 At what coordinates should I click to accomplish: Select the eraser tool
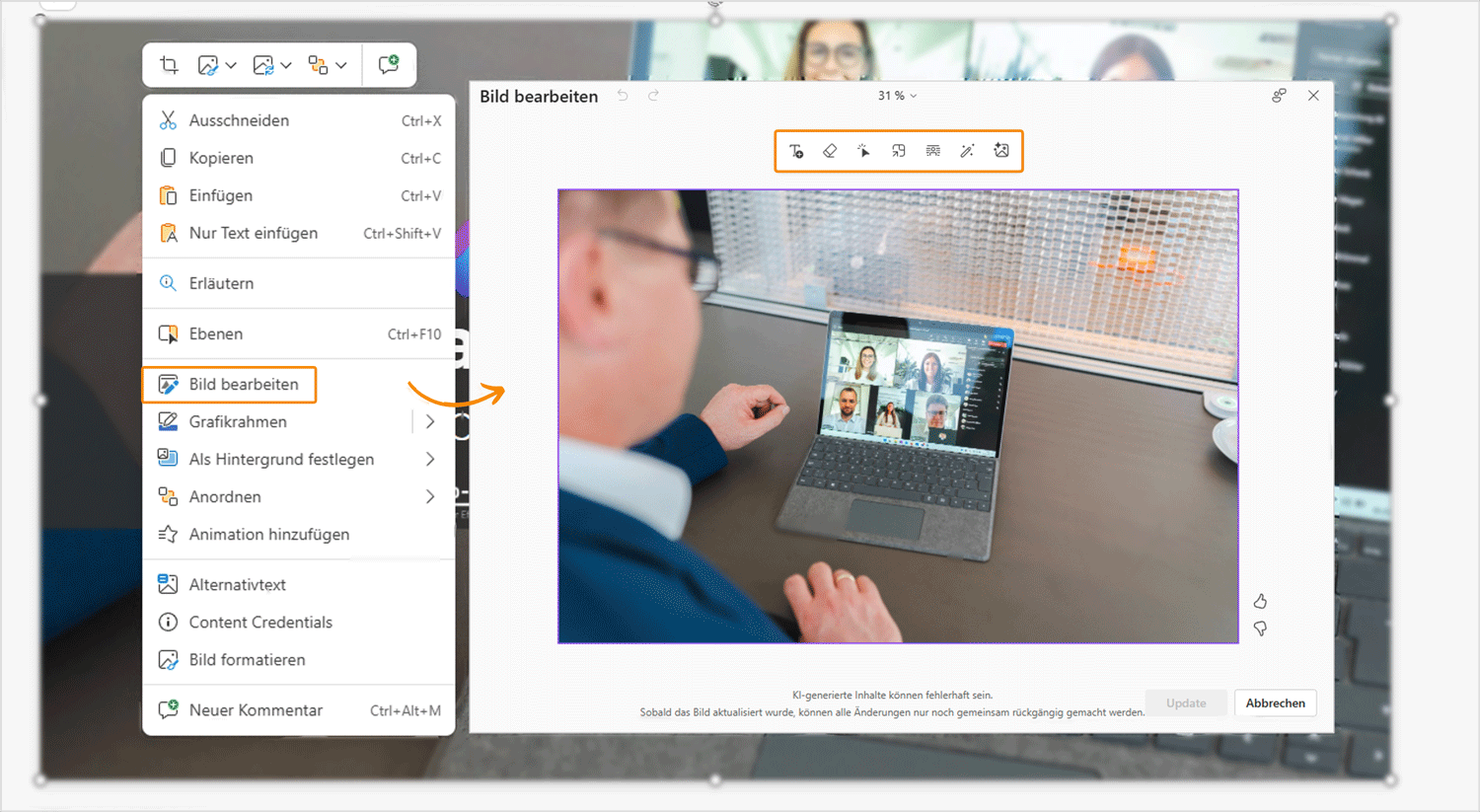(x=830, y=151)
